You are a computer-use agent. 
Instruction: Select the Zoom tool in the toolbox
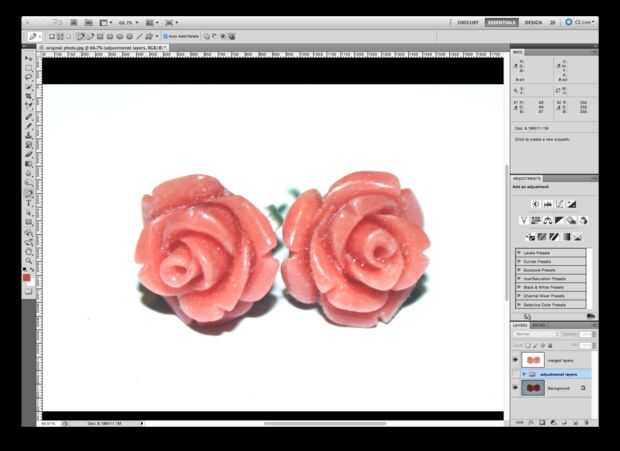point(29,261)
